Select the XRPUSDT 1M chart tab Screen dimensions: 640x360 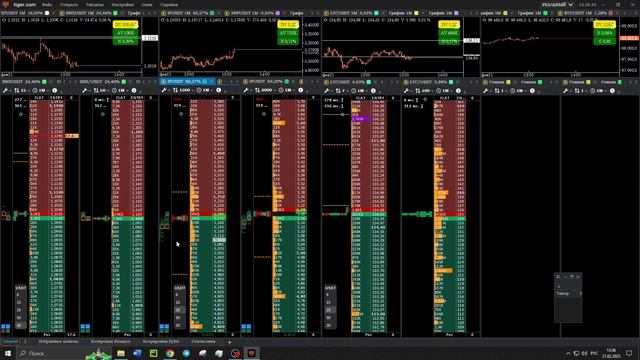pos(252,13)
